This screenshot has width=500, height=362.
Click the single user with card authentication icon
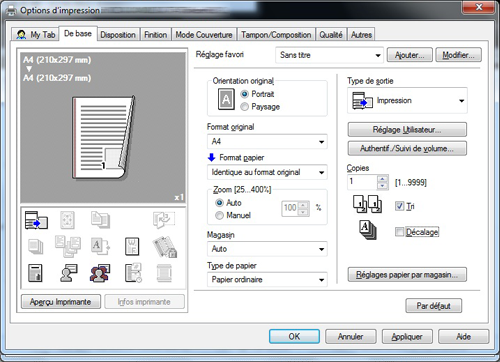69,273
